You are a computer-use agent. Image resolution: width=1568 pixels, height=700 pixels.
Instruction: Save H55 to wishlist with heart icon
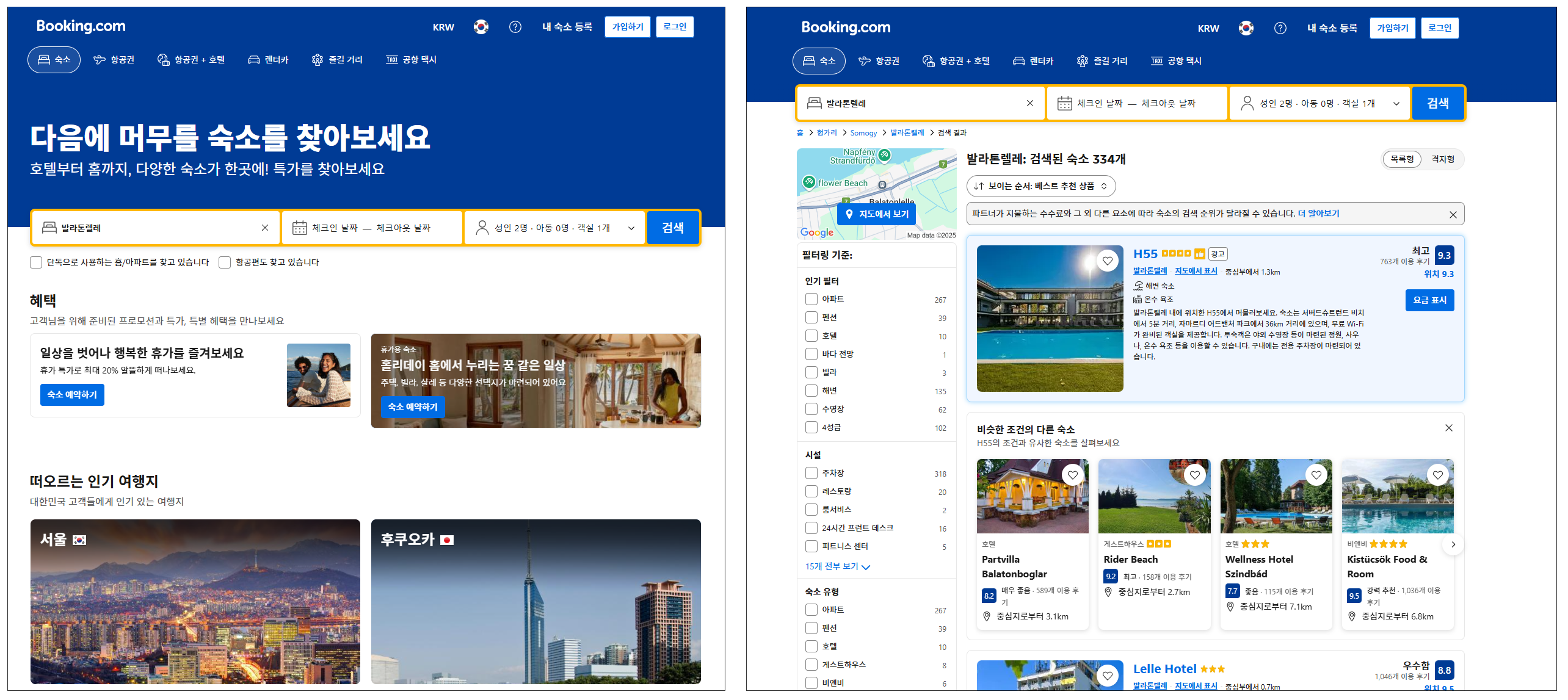(x=1107, y=261)
